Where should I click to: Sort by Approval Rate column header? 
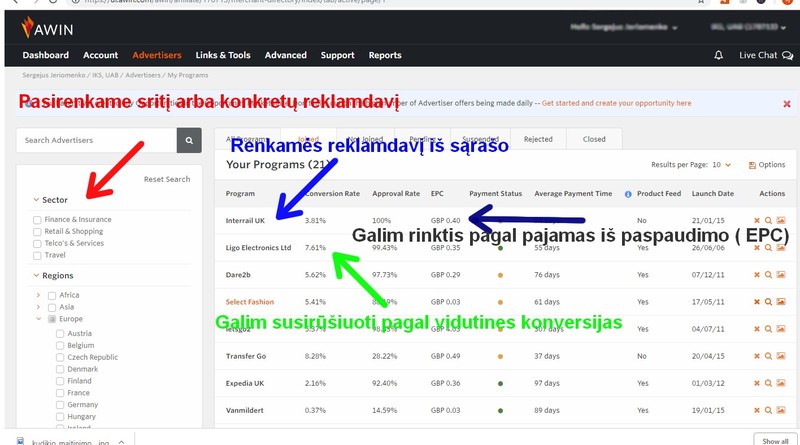click(396, 193)
